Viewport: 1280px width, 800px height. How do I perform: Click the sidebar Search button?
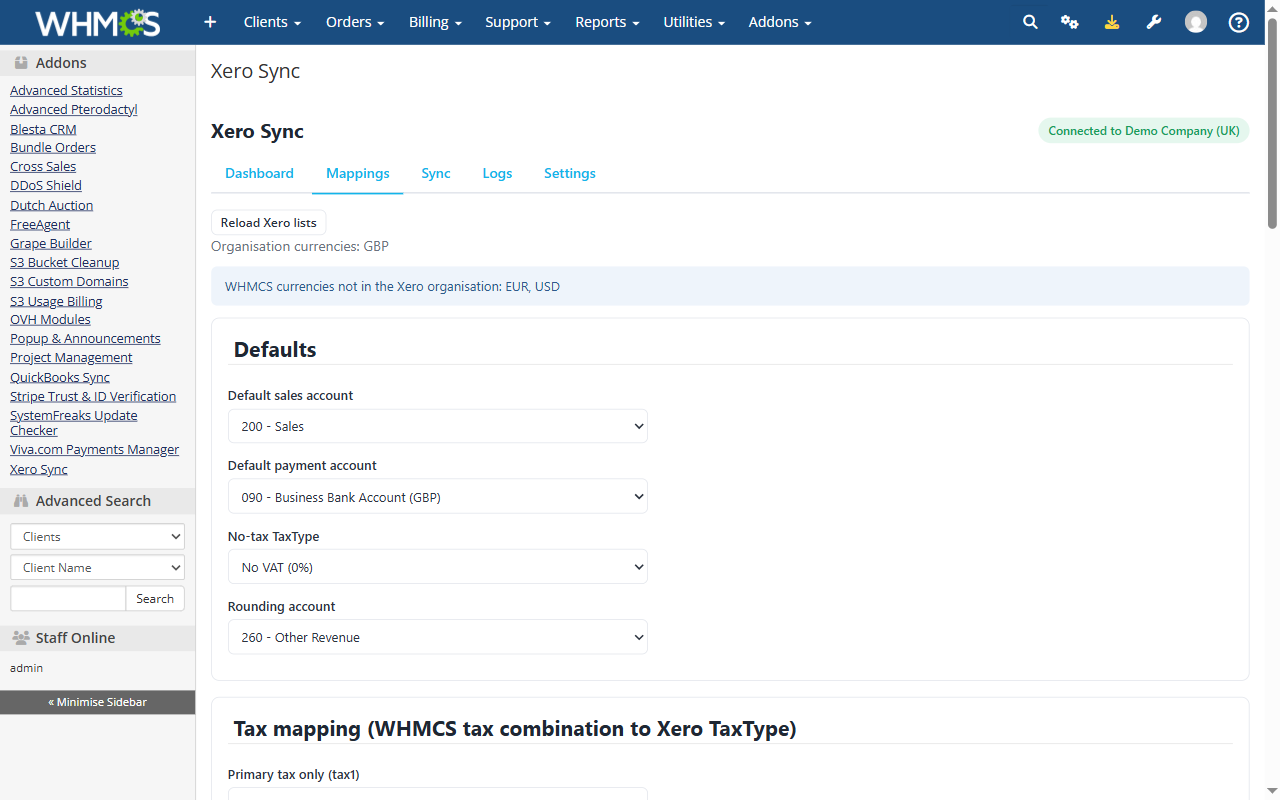[155, 599]
